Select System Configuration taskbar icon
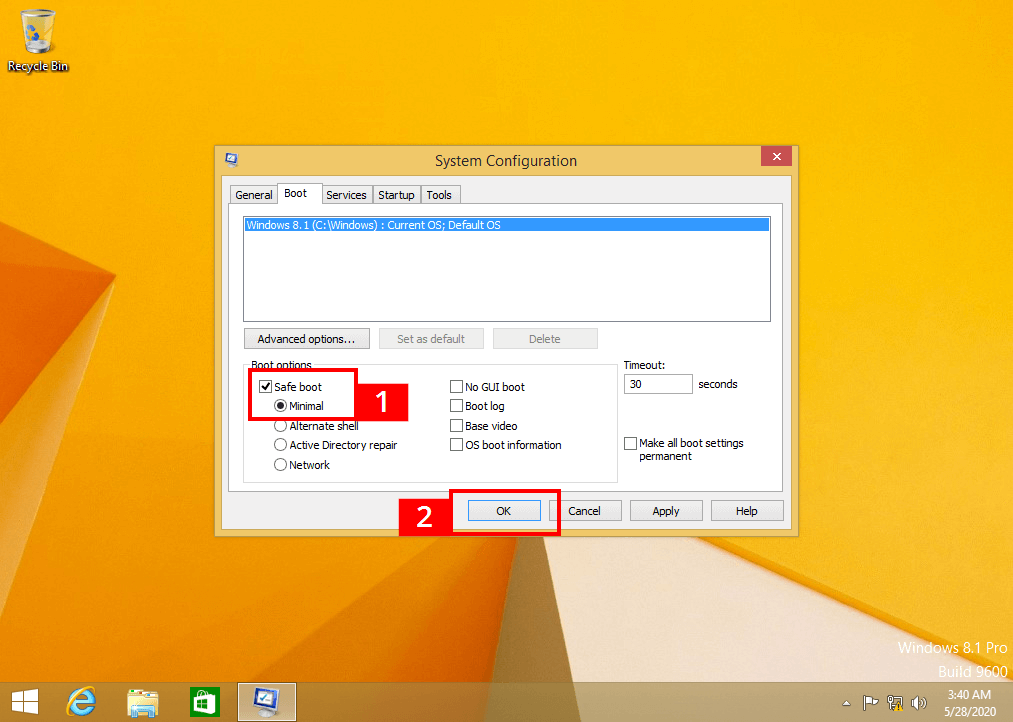1013x722 pixels. (x=266, y=702)
